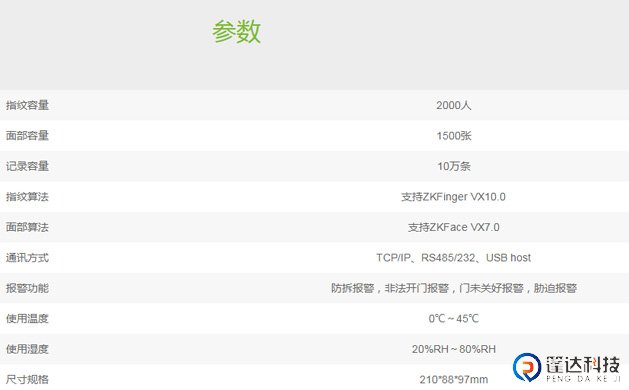629x390 pixels.
Task: Click the value 0℃～45℃
Action: pos(454,319)
